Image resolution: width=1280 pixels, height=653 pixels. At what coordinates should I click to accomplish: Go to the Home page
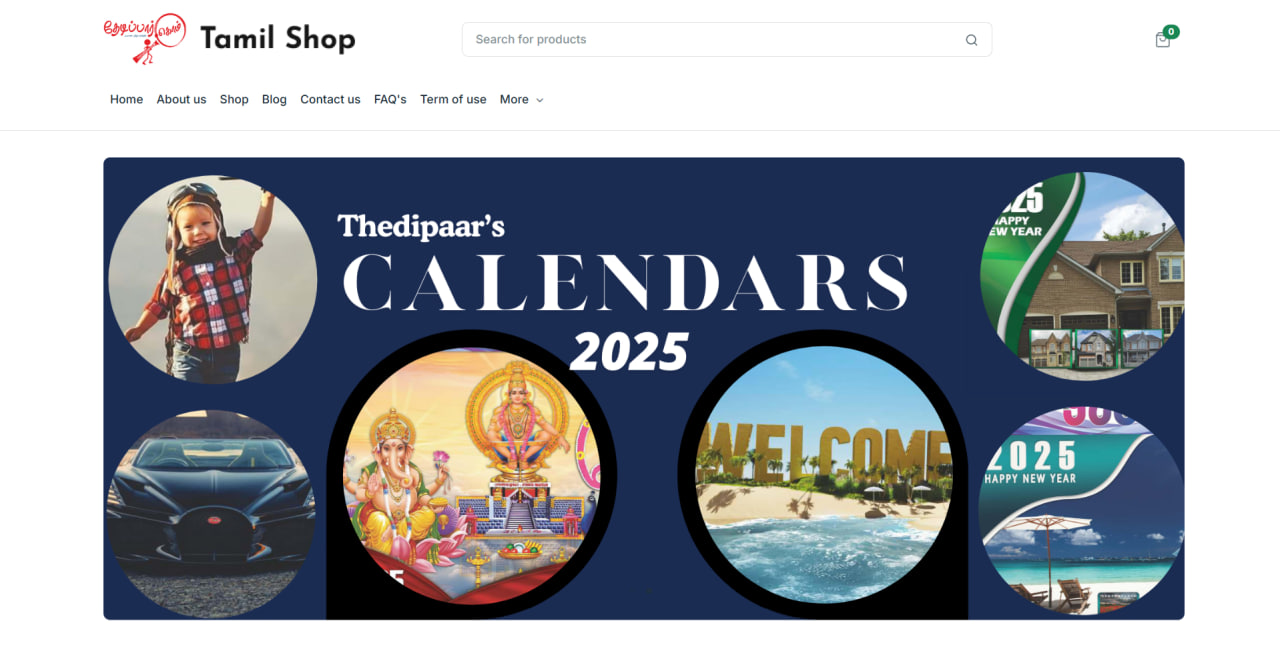[126, 100]
